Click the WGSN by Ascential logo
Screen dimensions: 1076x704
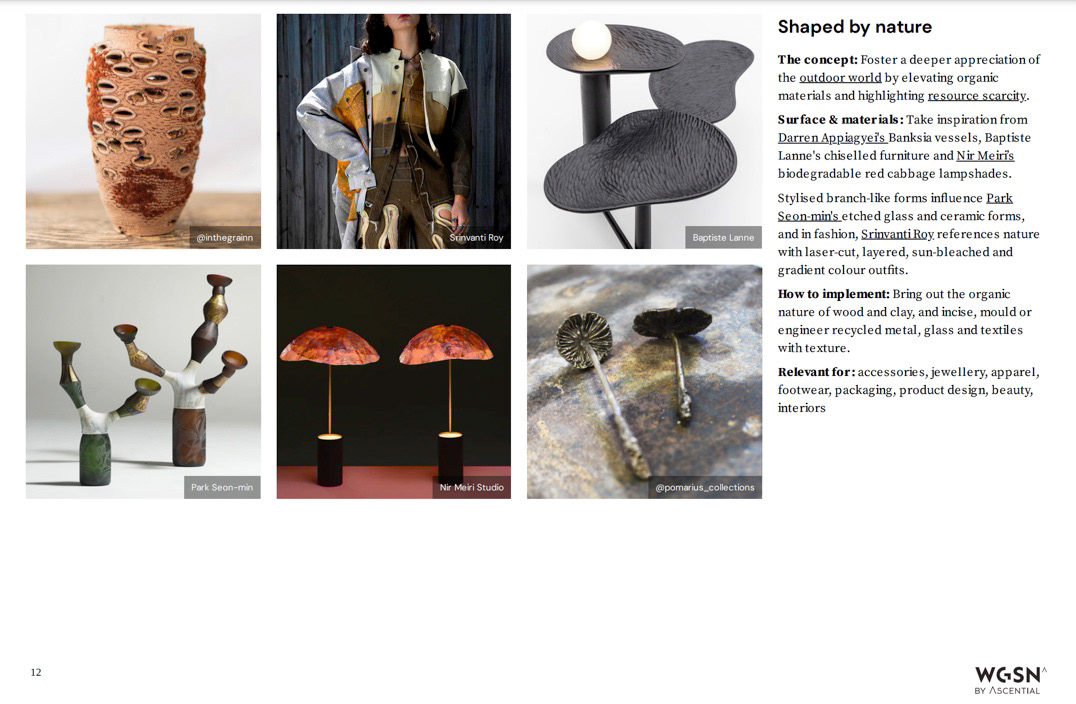(1011, 680)
